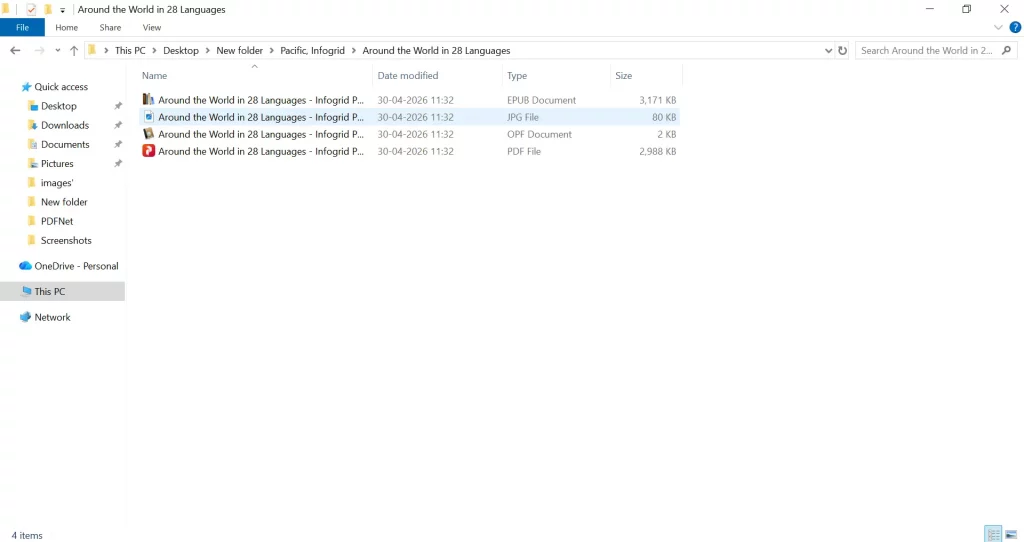1024x542 pixels.
Task: Unpin Pictures using its pin icon
Action: point(118,163)
